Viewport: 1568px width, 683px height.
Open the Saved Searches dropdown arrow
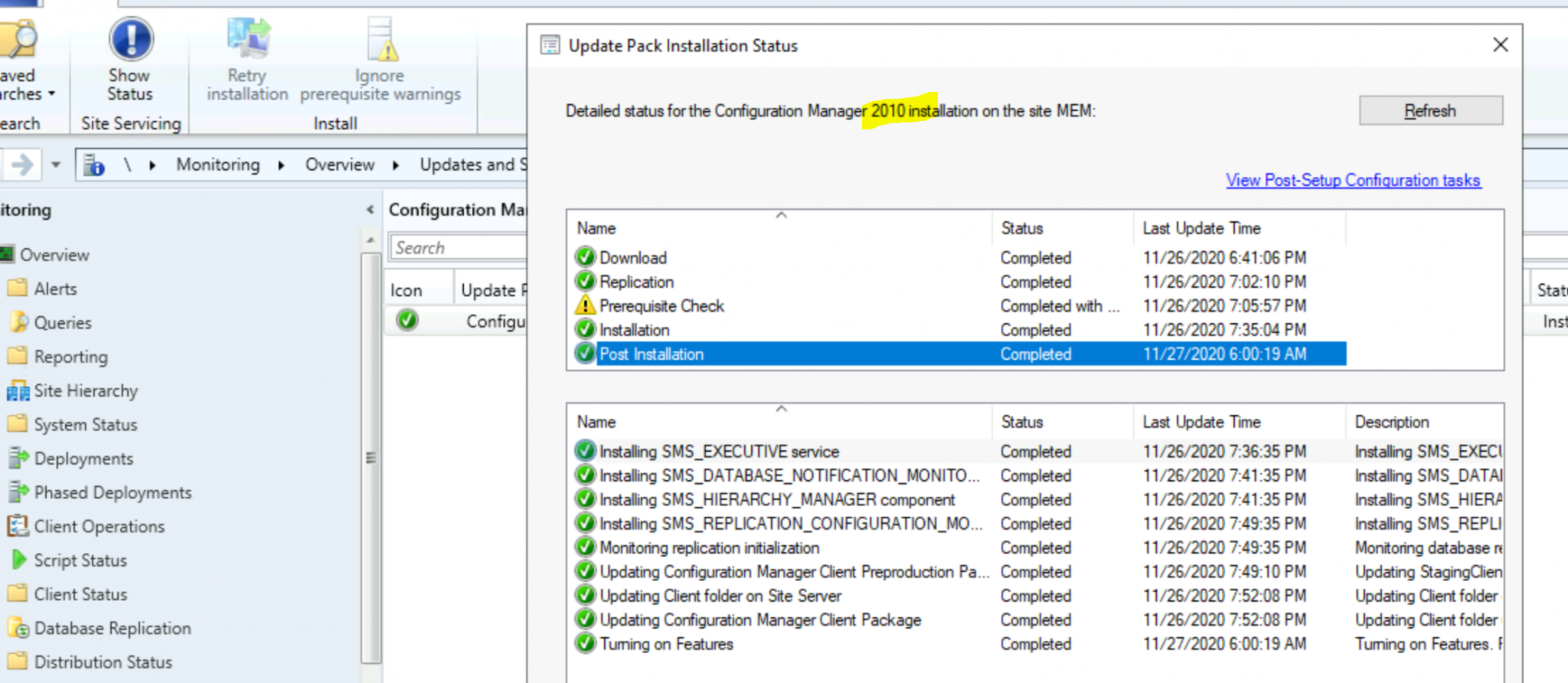pyautogui.click(x=52, y=94)
